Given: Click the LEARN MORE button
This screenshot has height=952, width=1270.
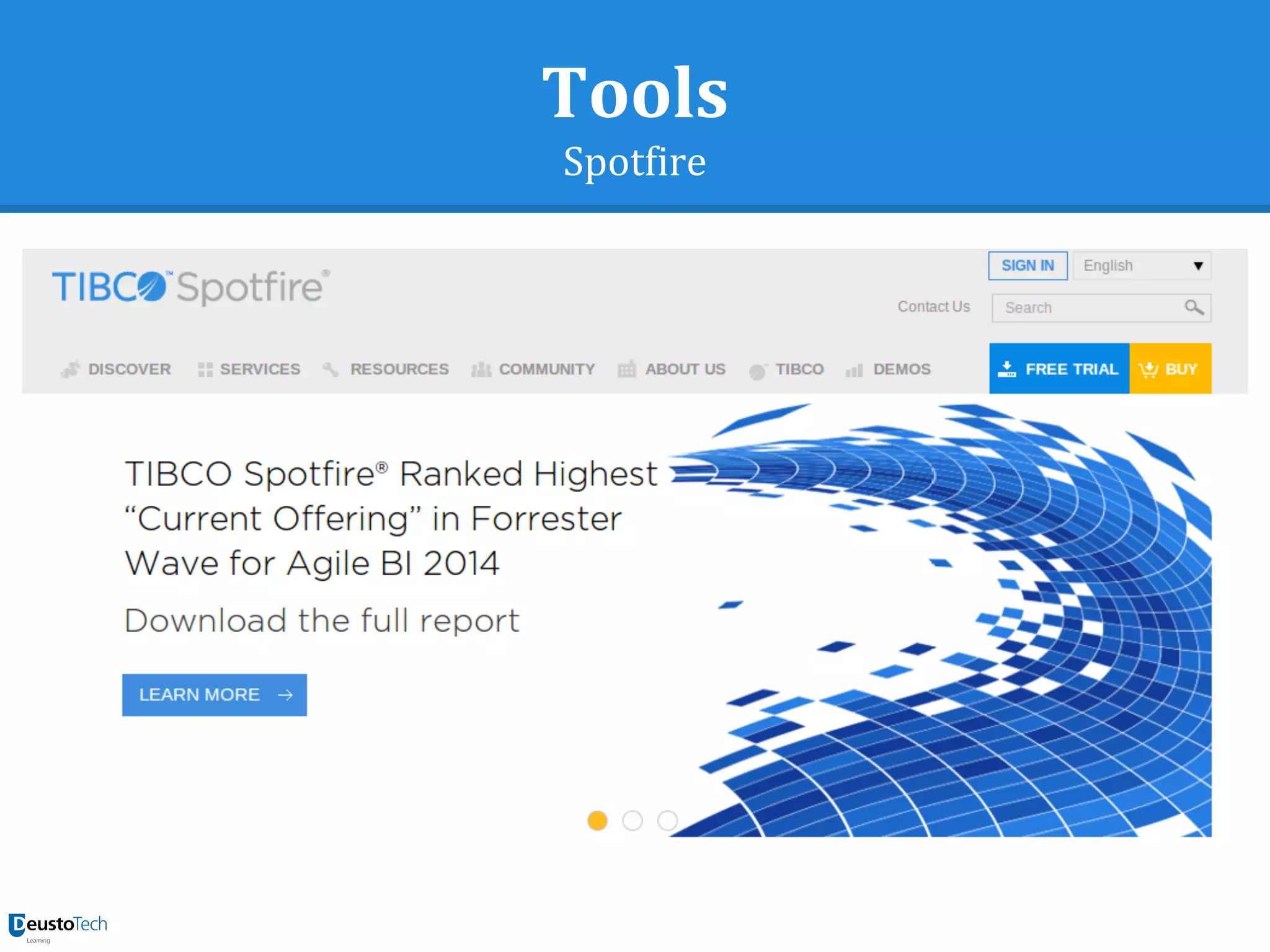Looking at the screenshot, I should [x=215, y=695].
